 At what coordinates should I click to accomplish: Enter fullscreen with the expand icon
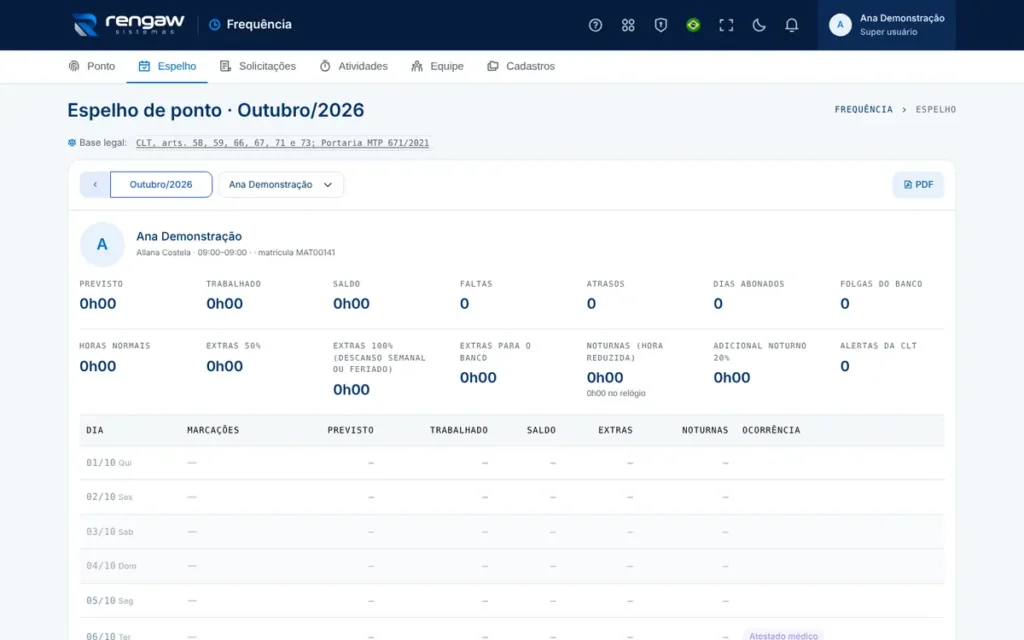coord(726,25)
